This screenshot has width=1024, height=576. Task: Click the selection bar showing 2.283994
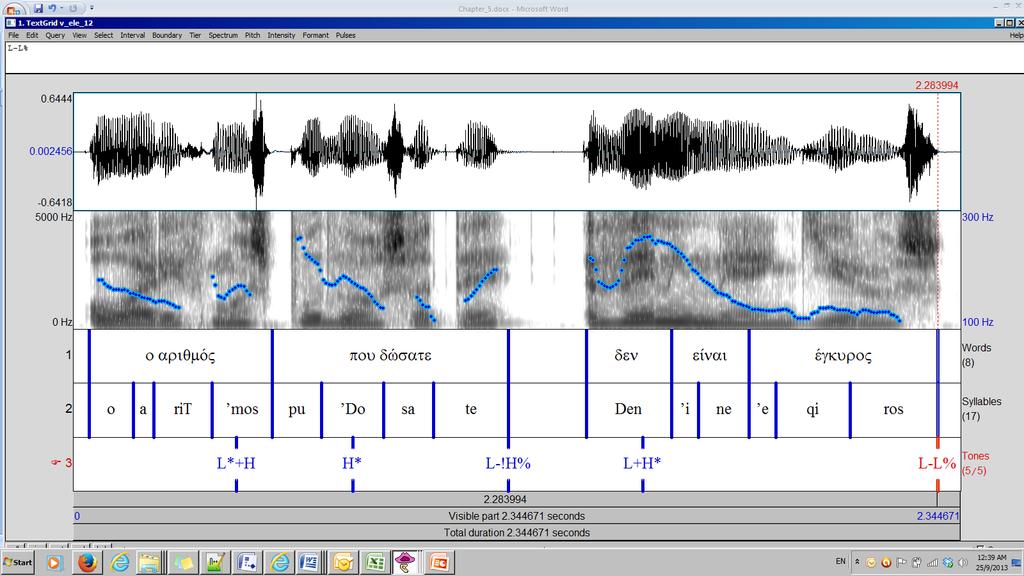505,500
